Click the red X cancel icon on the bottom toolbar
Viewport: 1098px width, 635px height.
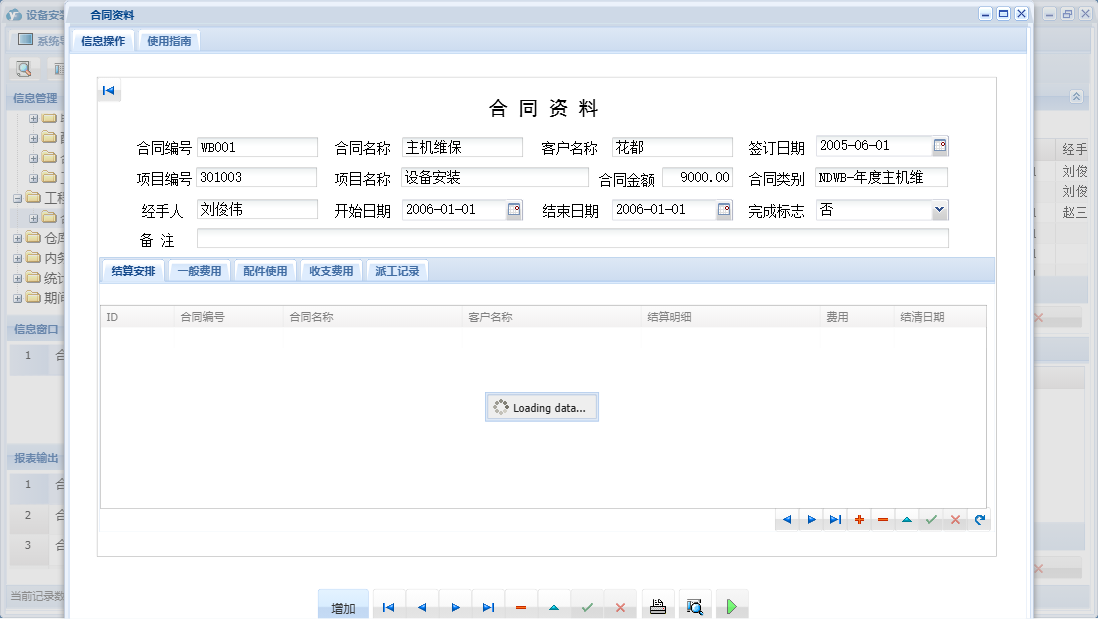pos(622,605)
